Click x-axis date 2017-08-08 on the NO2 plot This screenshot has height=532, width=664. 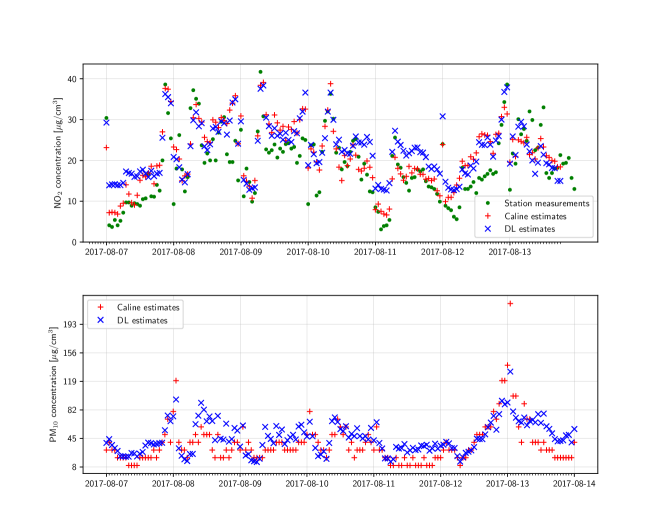[174, 252]
